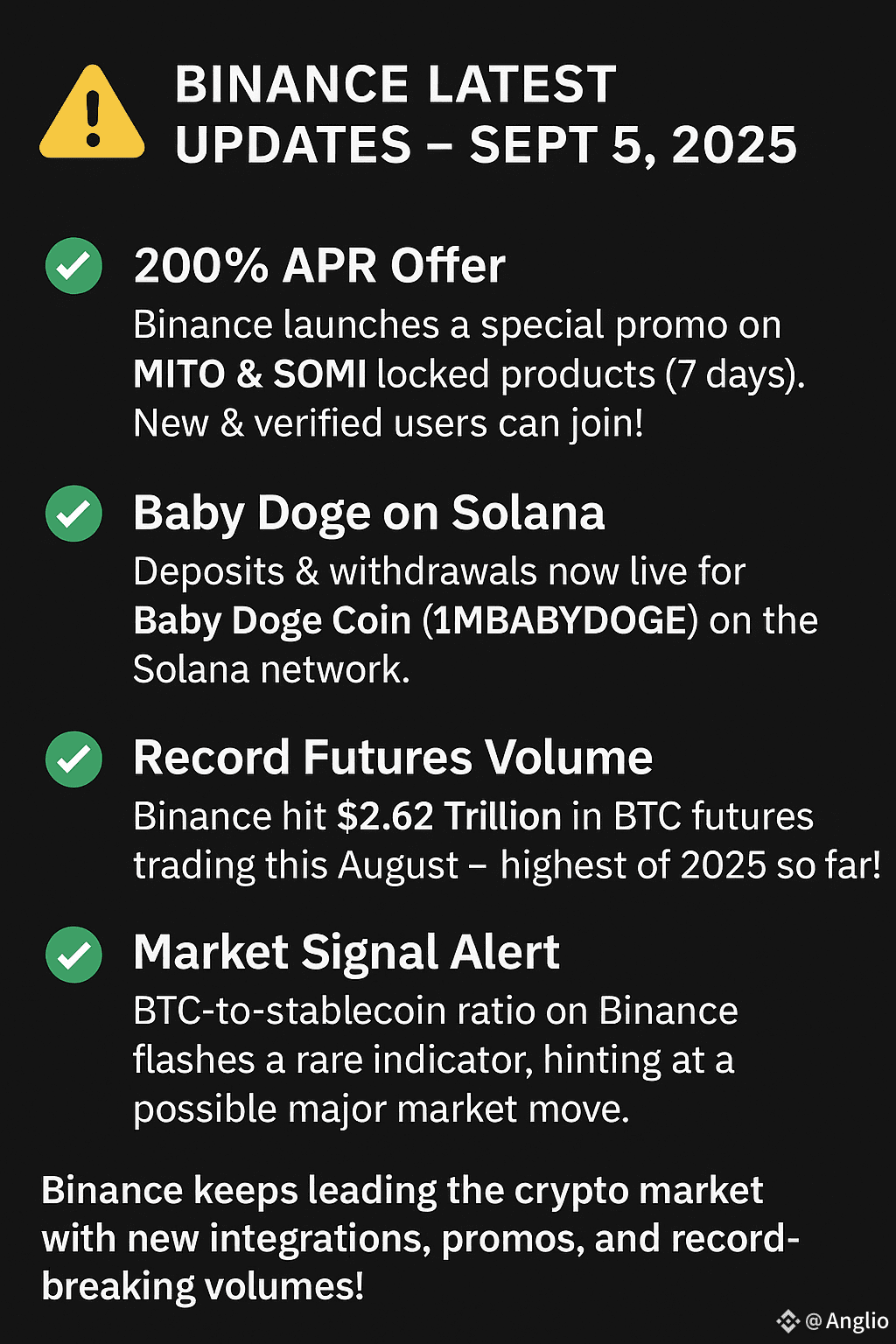Click the BTC-to-stablecoin ratio description

(x=436, y=1060)
